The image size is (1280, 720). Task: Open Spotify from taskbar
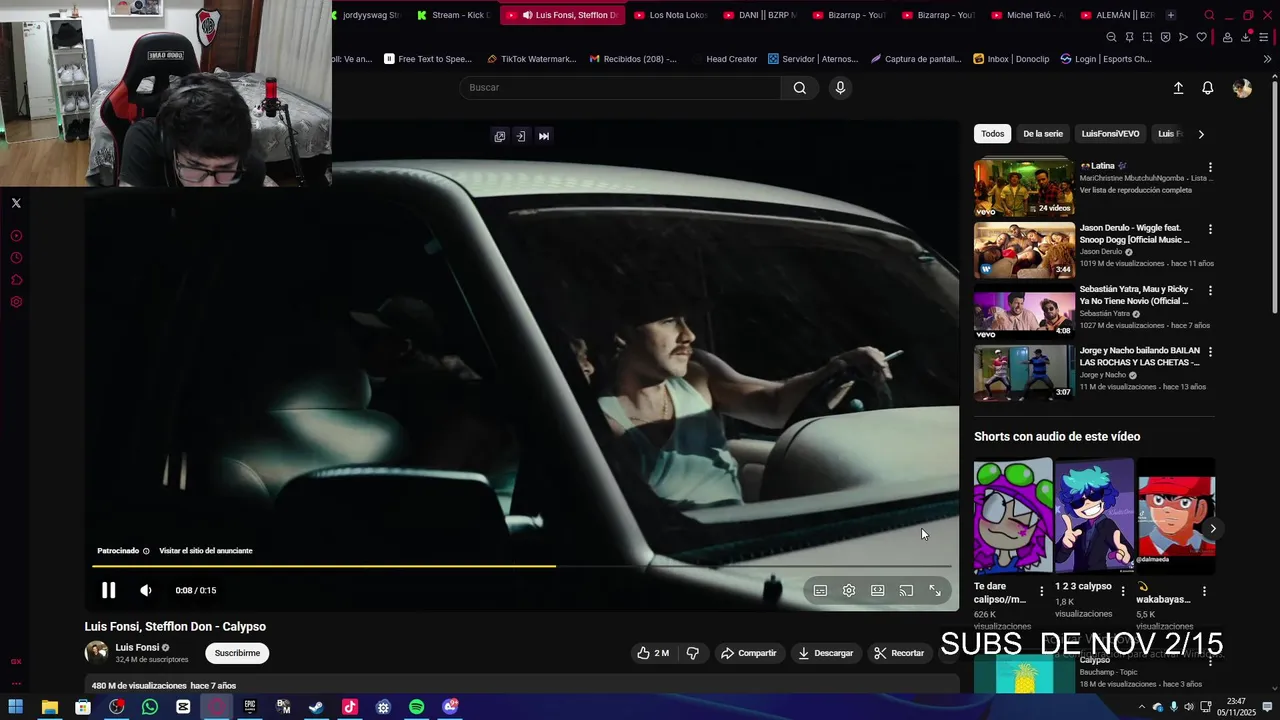tap(416, 707)
